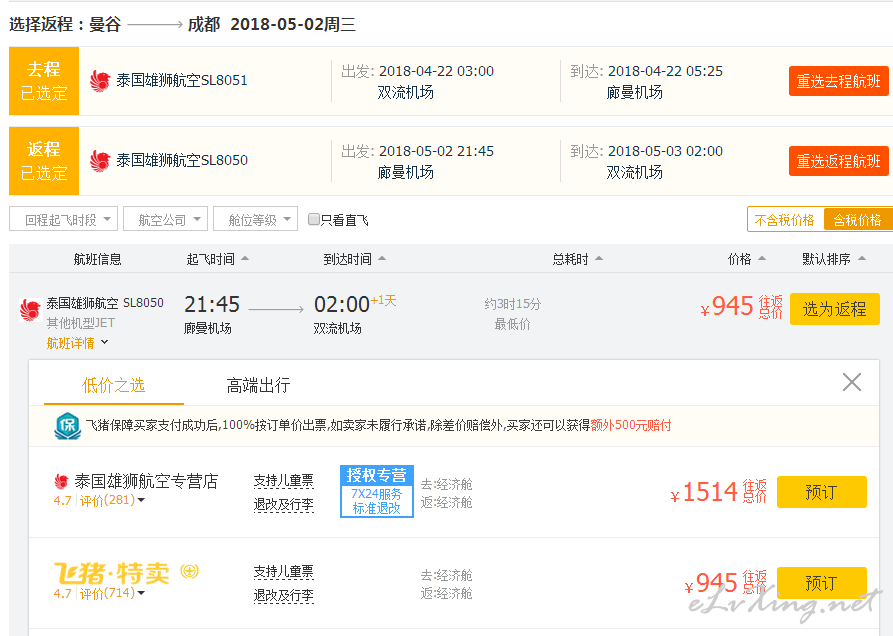Click the 航班信息 column header
Viewport: 893px width, 636px height.
(97, 259)
